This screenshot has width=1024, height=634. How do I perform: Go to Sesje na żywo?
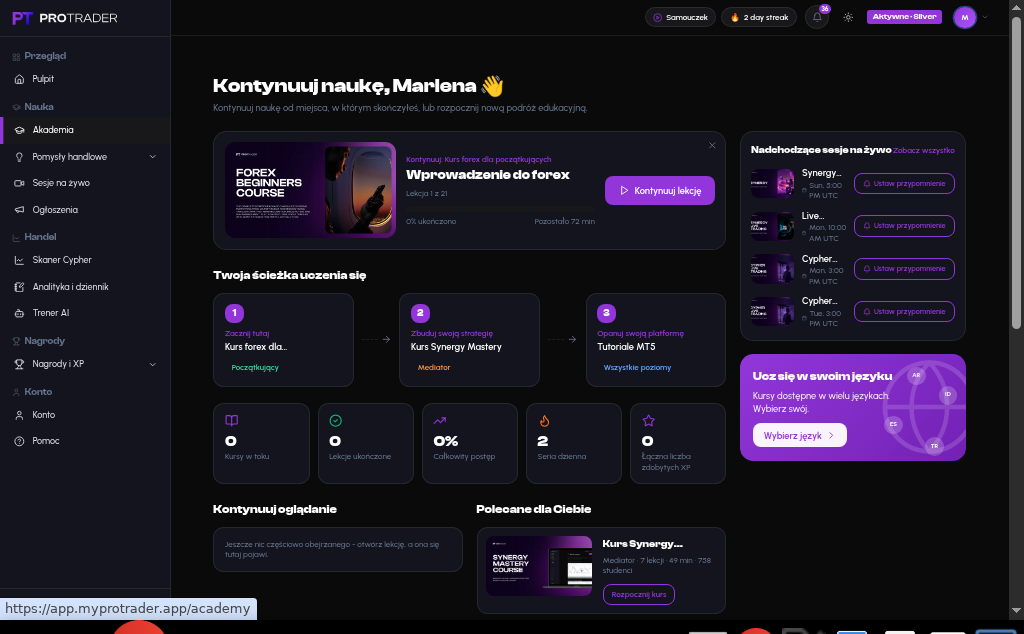85,183
